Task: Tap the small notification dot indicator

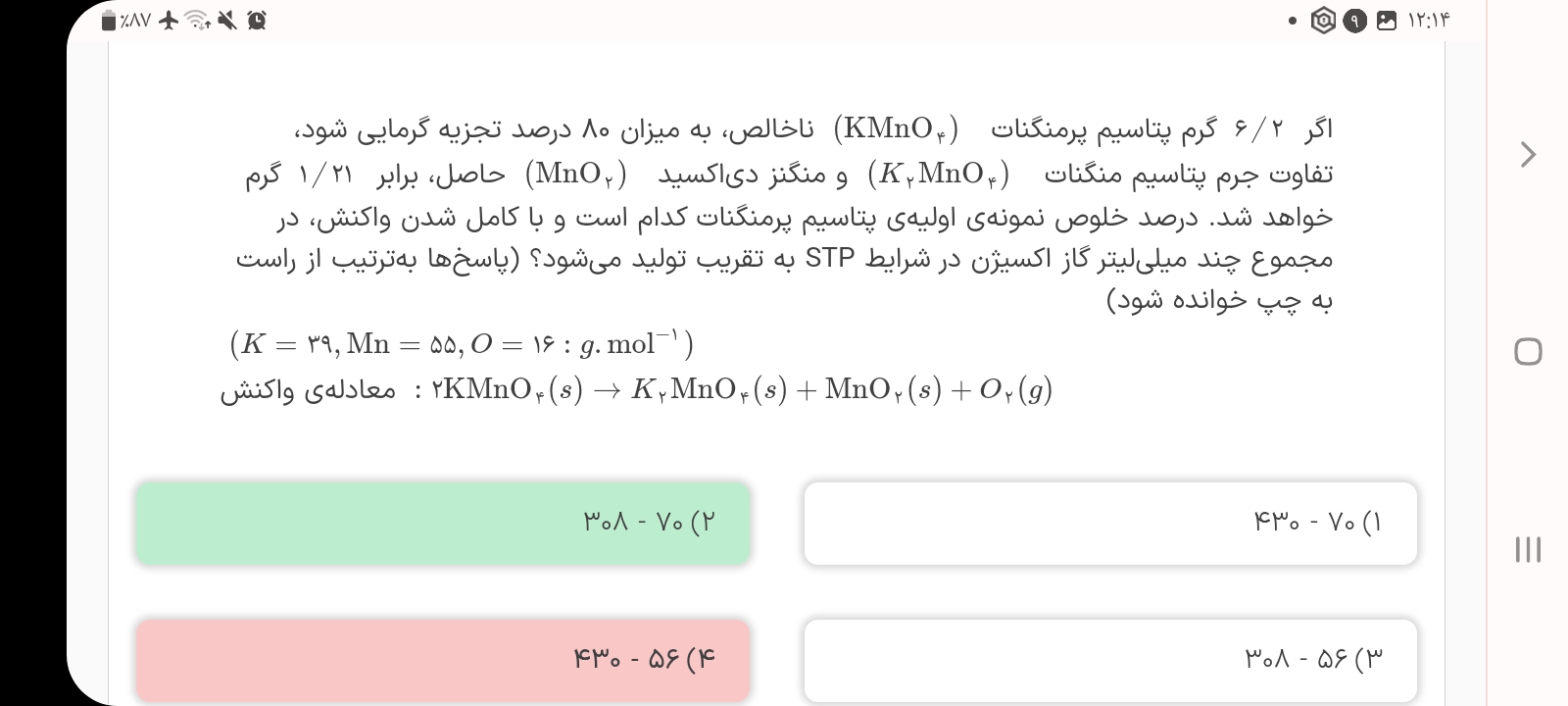Action: click(1294, 21)
